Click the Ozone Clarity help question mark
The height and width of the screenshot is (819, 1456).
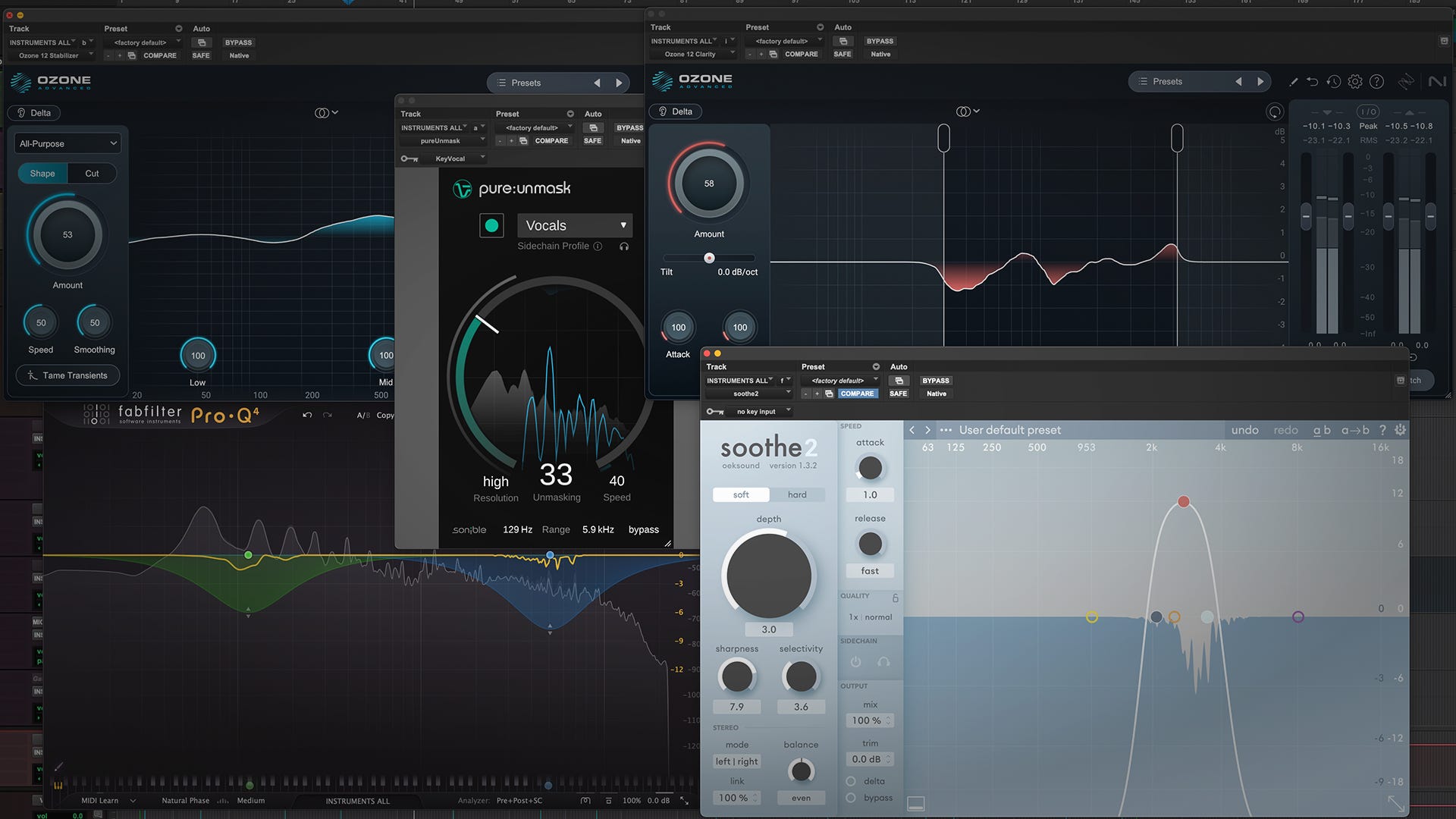point(1377,82)
